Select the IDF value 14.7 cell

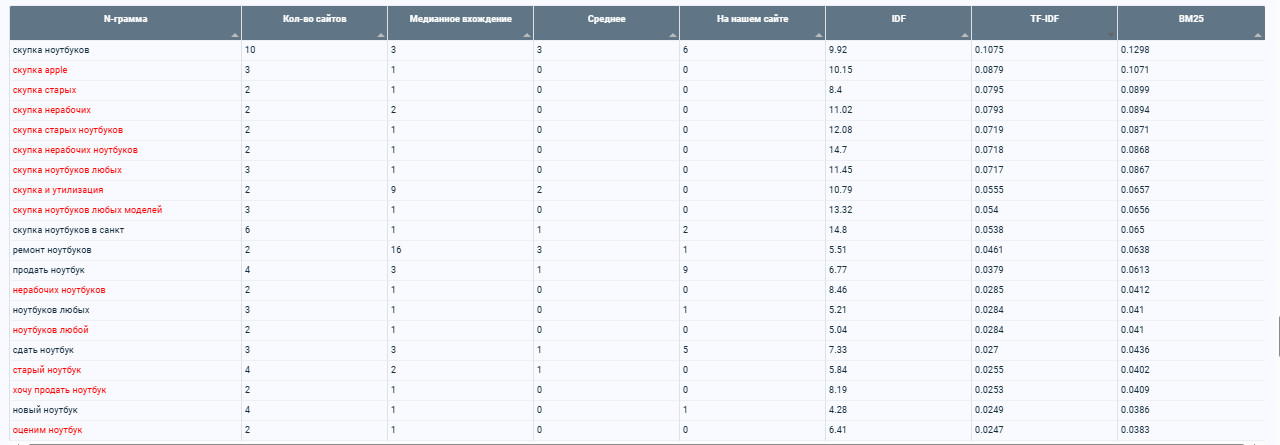838,150
